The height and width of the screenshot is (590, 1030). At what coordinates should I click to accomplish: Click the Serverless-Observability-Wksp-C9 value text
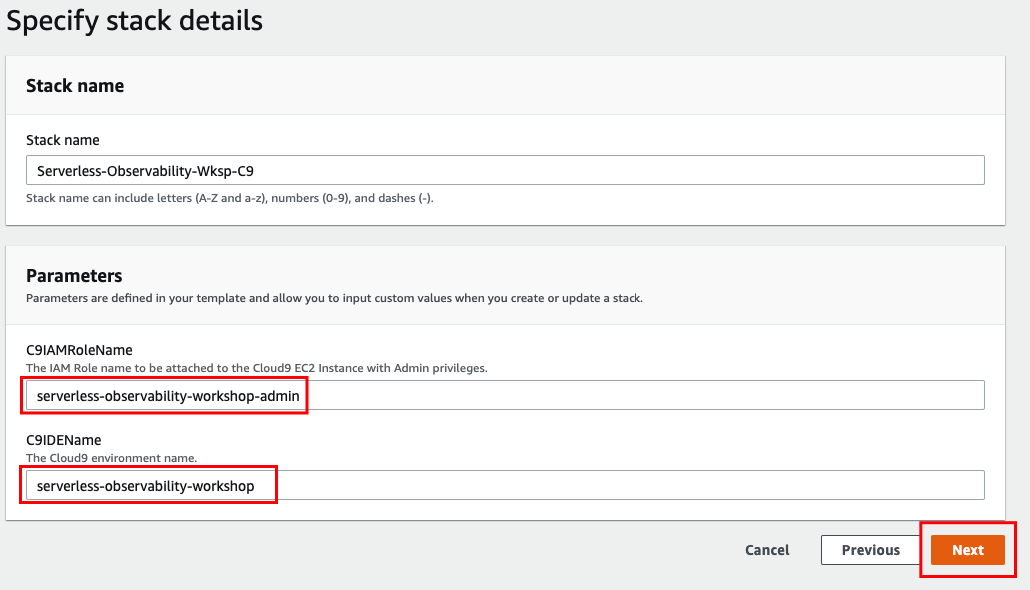point(145,171)
